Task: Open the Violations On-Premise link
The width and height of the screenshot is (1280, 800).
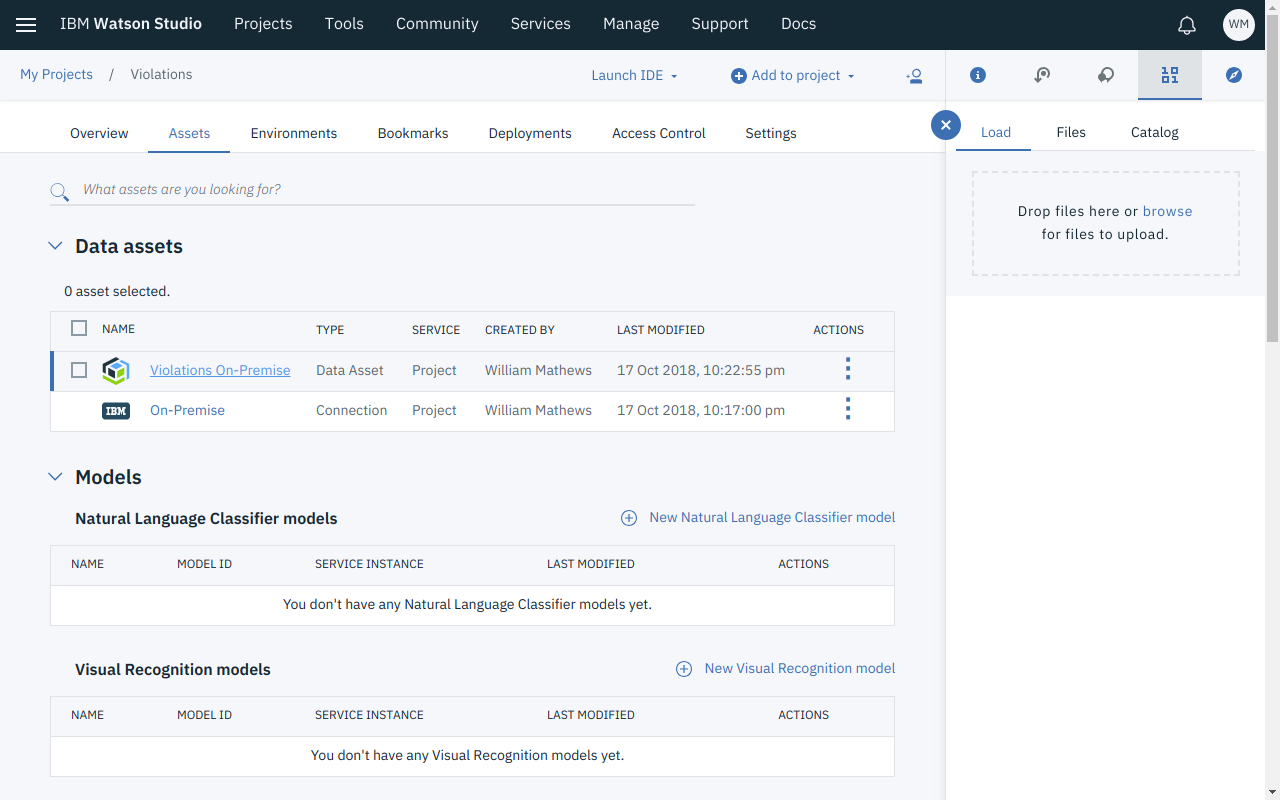Action: point(220,370)
